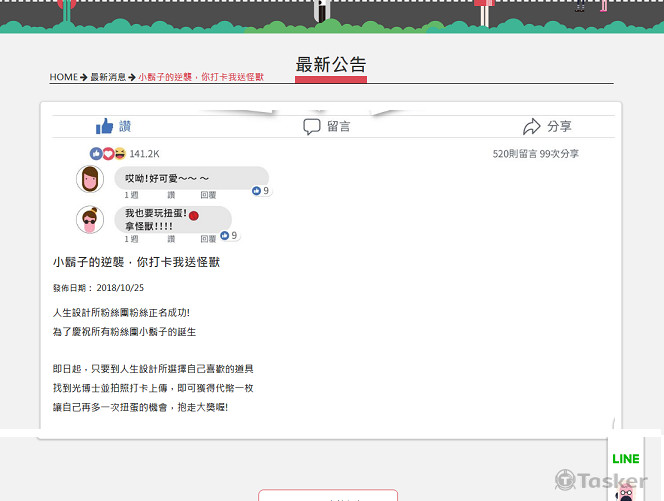Viewport: 664px width, 501px height.
Task: Click the 哎呦!好可愛 comment bubble
Action: click(191, 178)
